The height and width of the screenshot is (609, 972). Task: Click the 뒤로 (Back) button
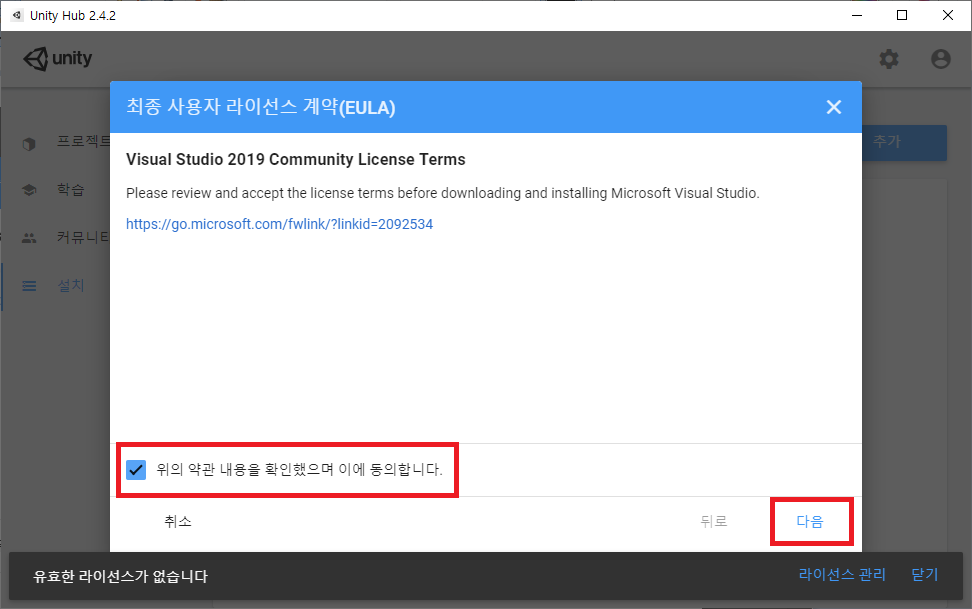pos(714,522)
